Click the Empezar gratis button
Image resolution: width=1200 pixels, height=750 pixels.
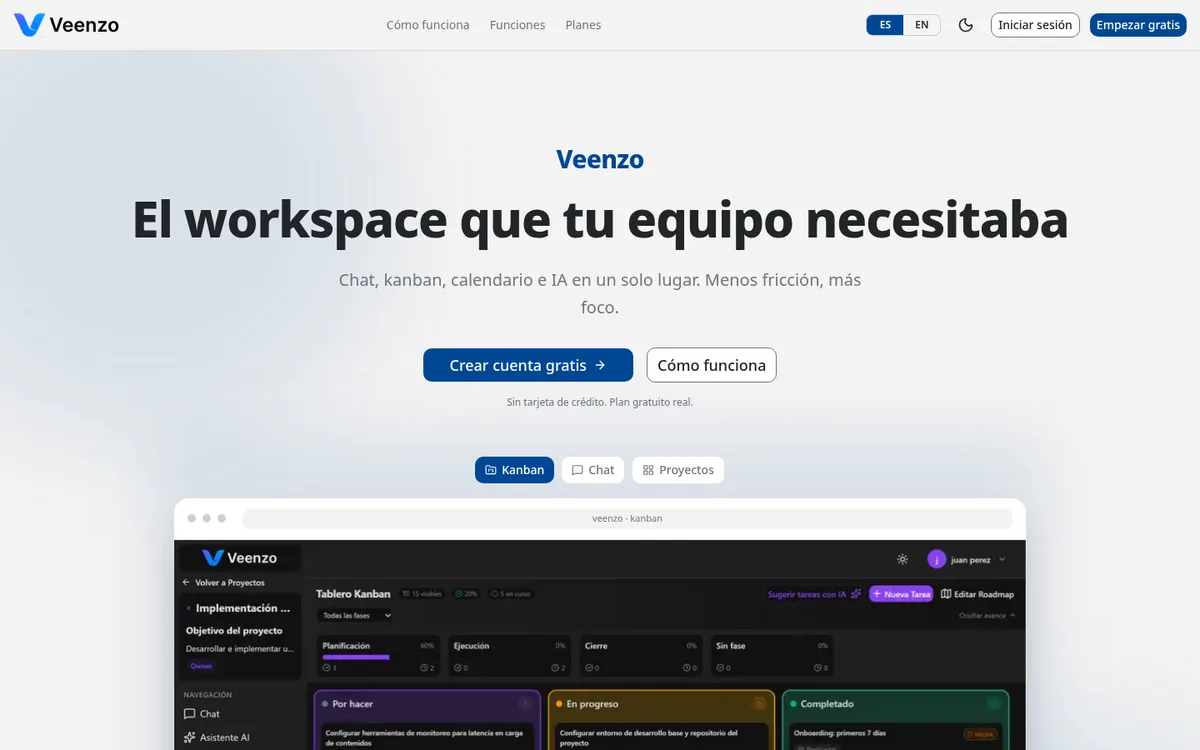[1138, 25]
